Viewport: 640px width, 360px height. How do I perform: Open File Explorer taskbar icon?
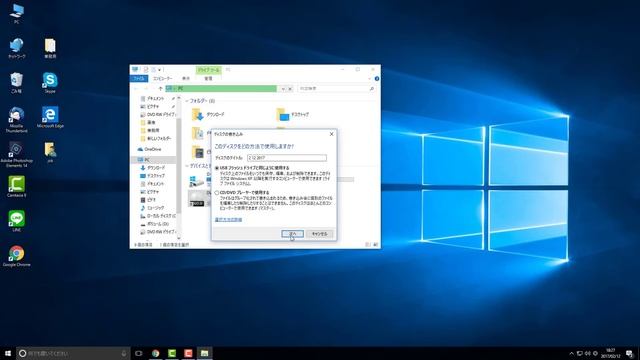[204, 353]
